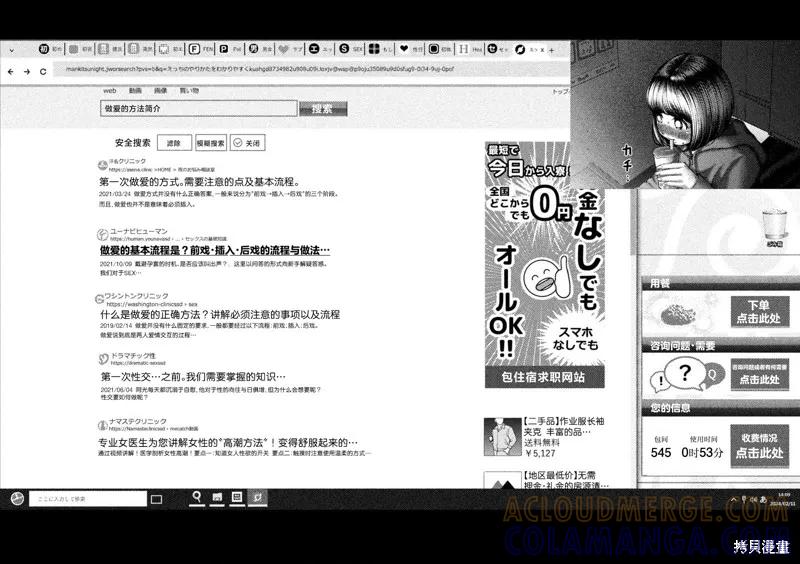
Task: Expand the system tray hidden icons chevron
Action: coord(734,499)
